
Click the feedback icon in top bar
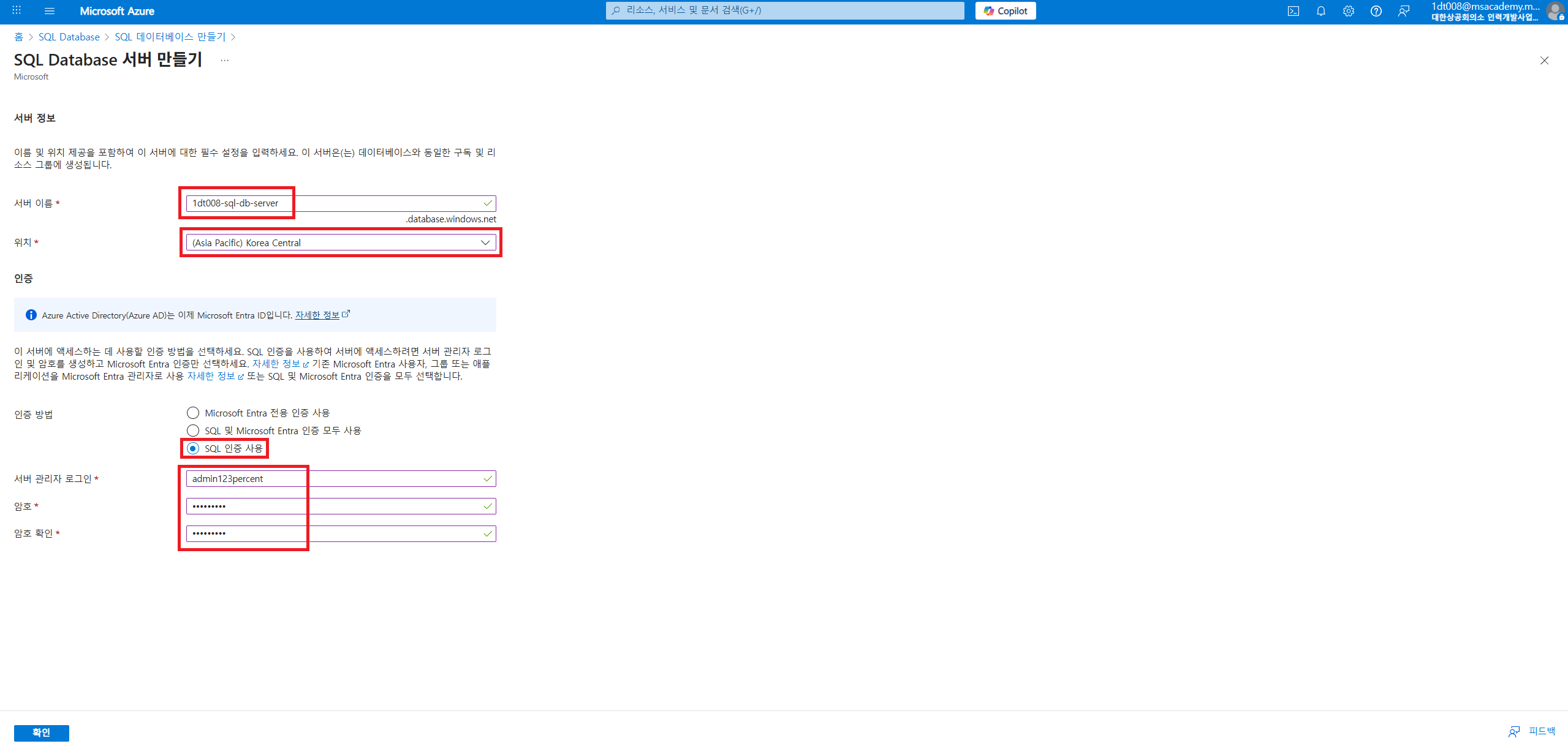coord(1403,11)
